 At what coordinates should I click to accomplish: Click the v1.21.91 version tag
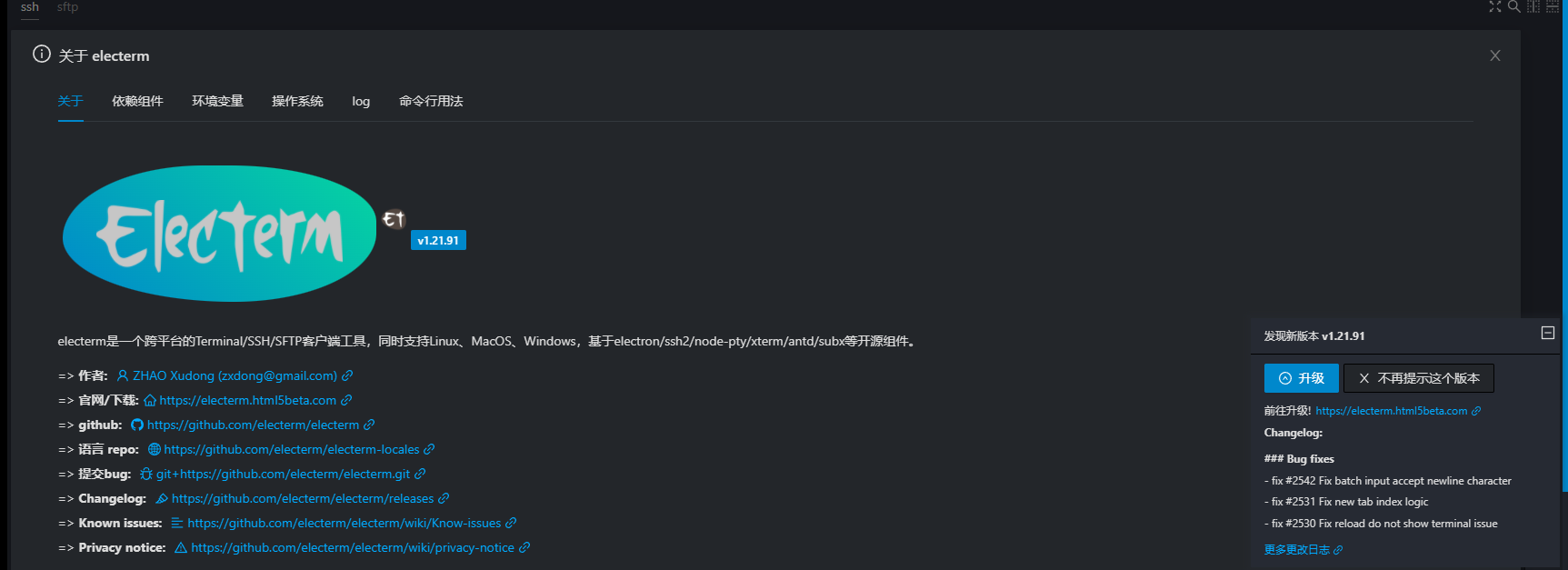(438, 240)
